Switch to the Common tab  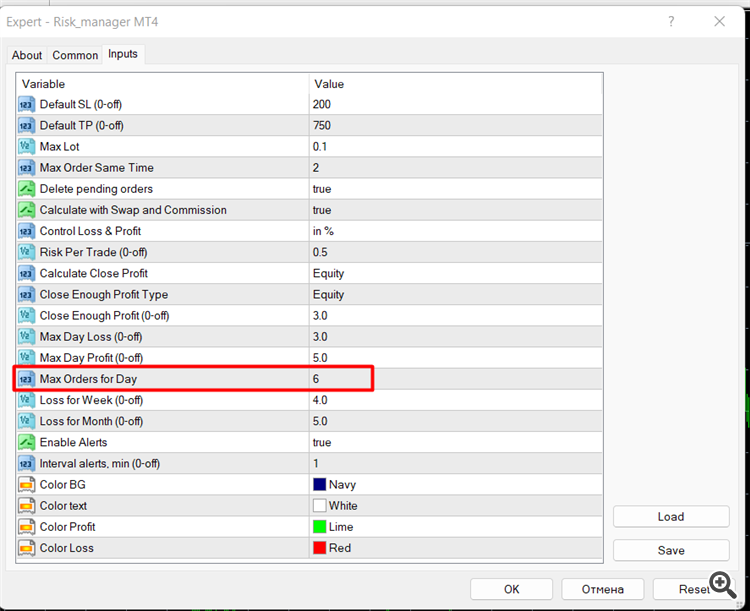(75, 56)
